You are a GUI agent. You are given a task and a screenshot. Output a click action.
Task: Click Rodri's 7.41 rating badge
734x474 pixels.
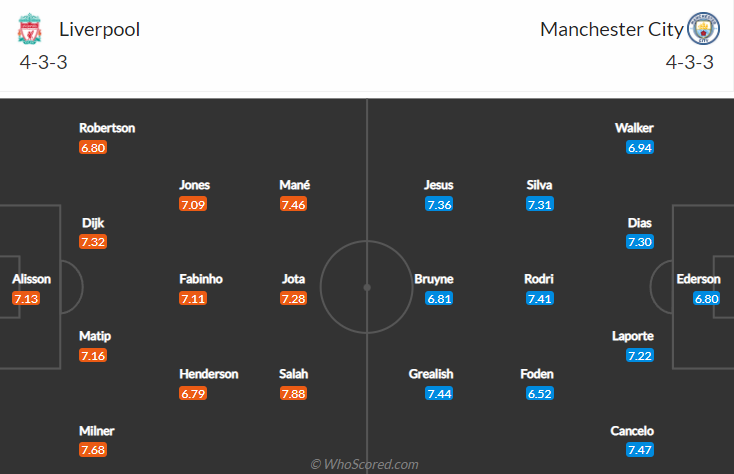click(x=540, y=298)
